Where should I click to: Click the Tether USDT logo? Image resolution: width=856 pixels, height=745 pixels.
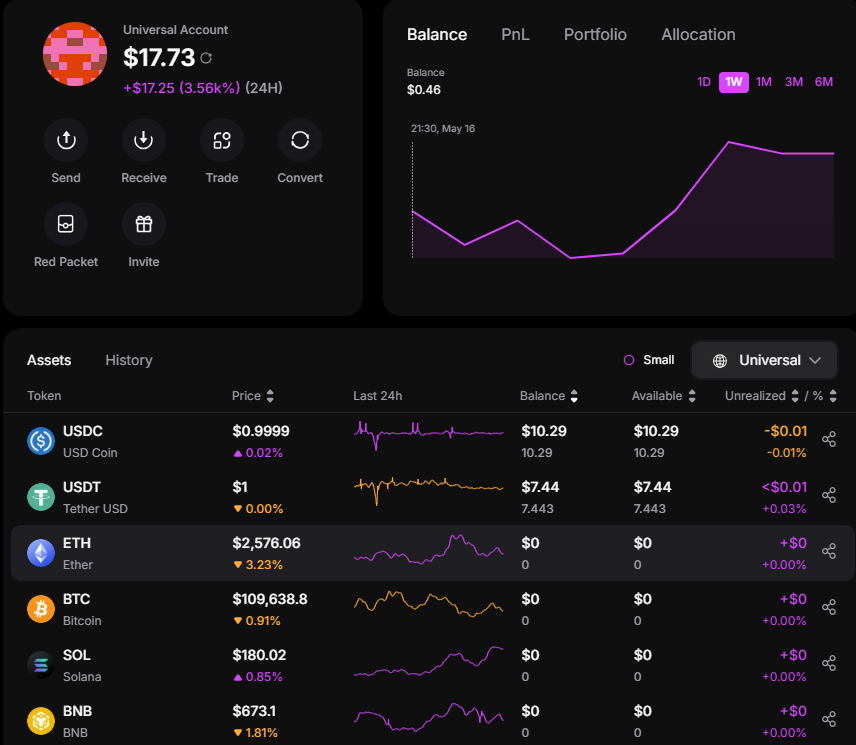[x=41, y=497]
